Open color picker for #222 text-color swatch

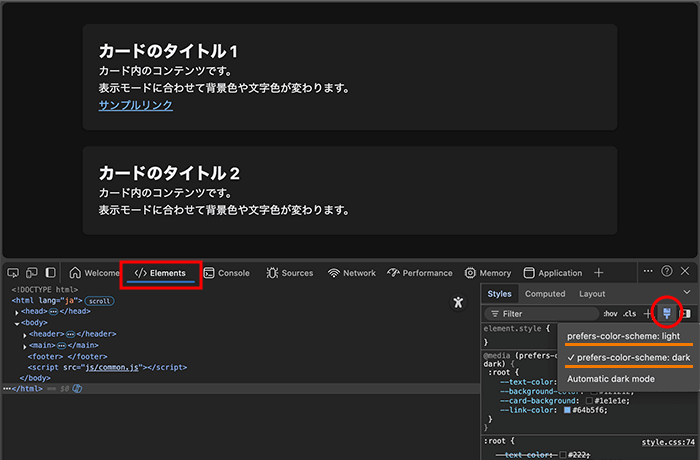click(x=563, y=455)
